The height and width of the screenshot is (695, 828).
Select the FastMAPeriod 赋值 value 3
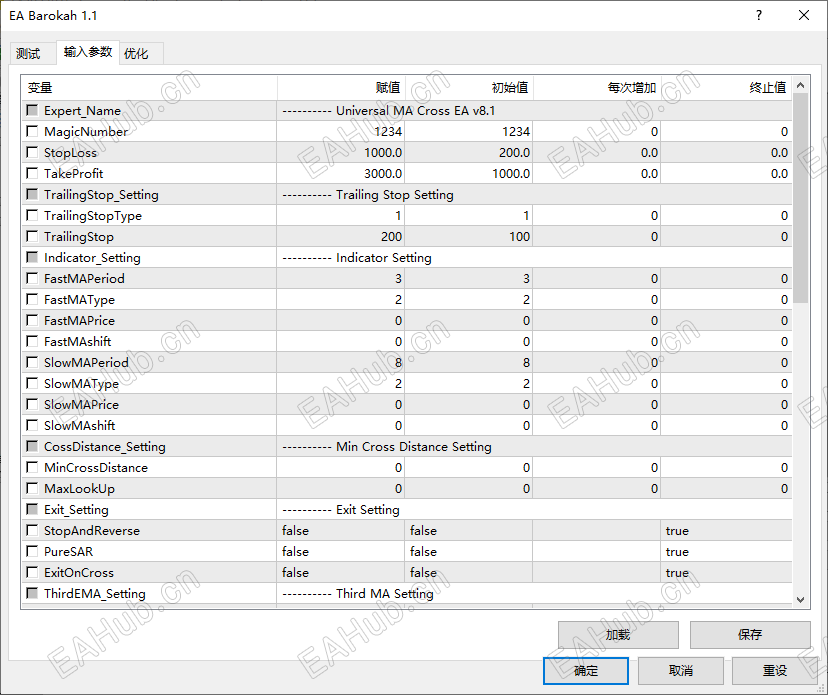pos(341,278)
